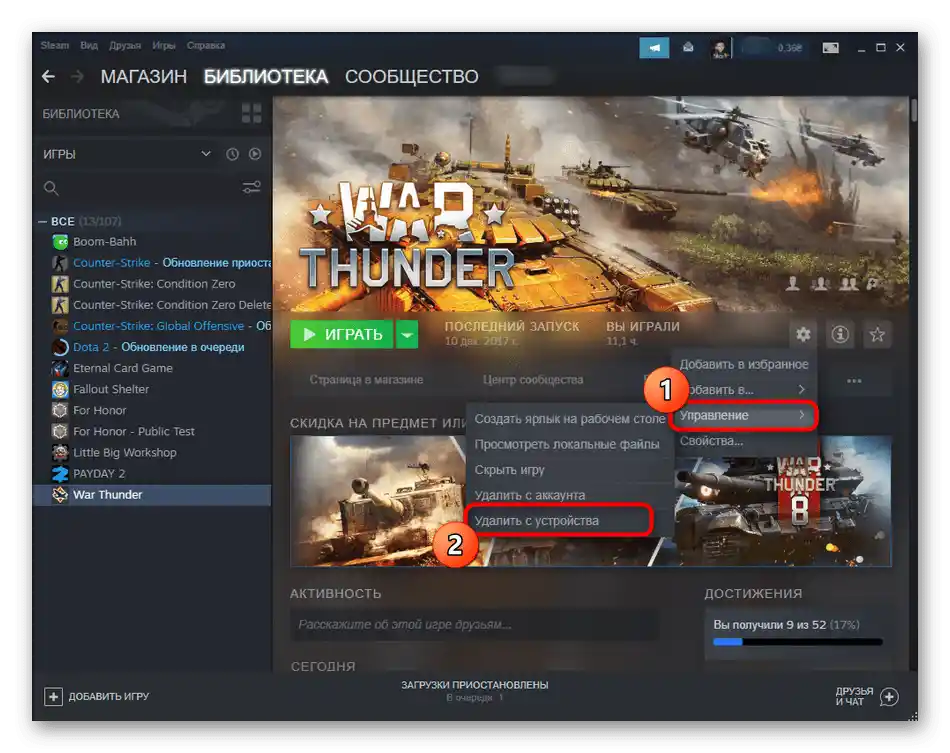
Task: Expand the ИГРЫ category dropdown
Action: [x=206, y=154]
